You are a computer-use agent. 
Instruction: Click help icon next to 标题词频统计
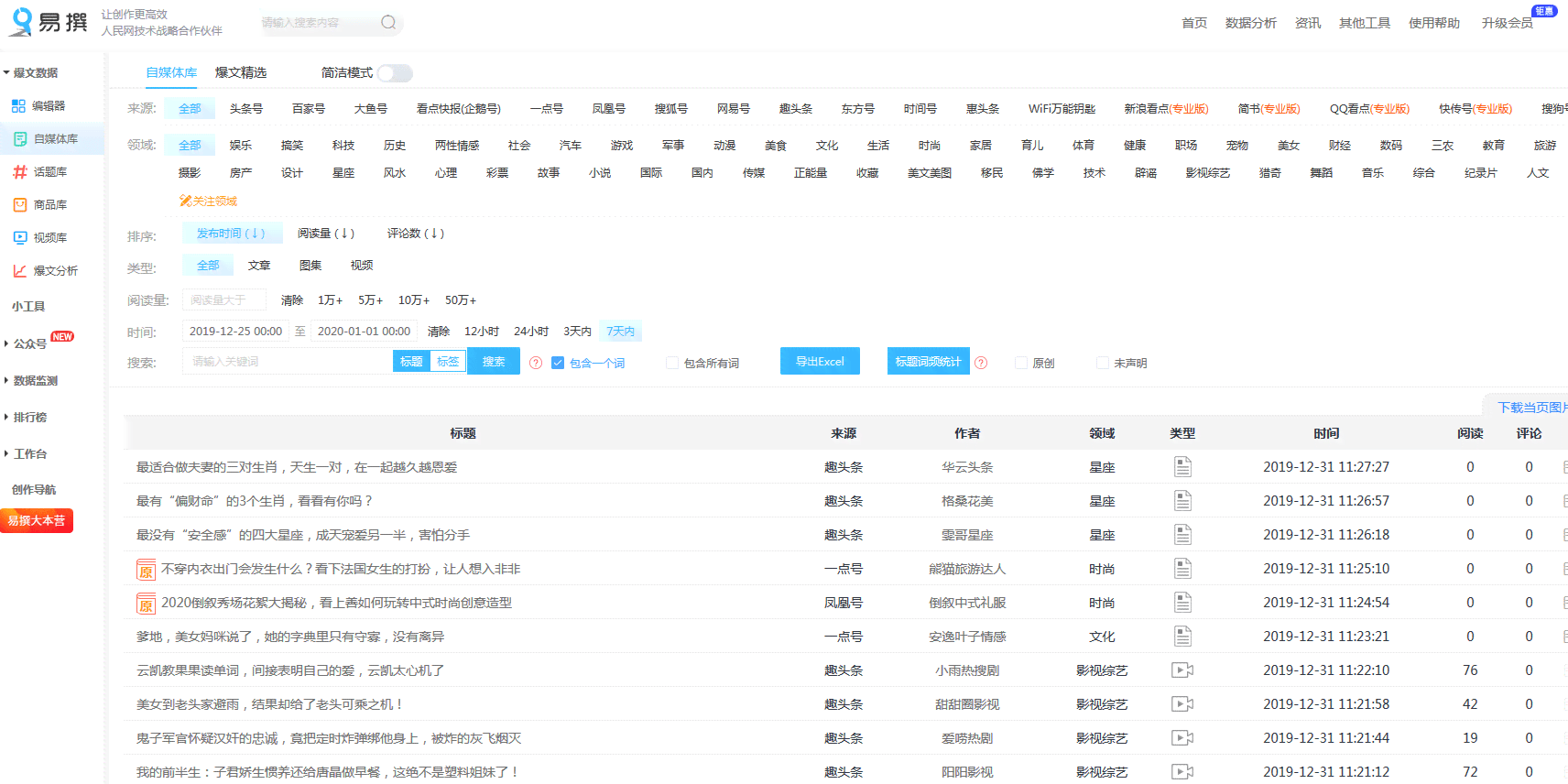(981, 363)
